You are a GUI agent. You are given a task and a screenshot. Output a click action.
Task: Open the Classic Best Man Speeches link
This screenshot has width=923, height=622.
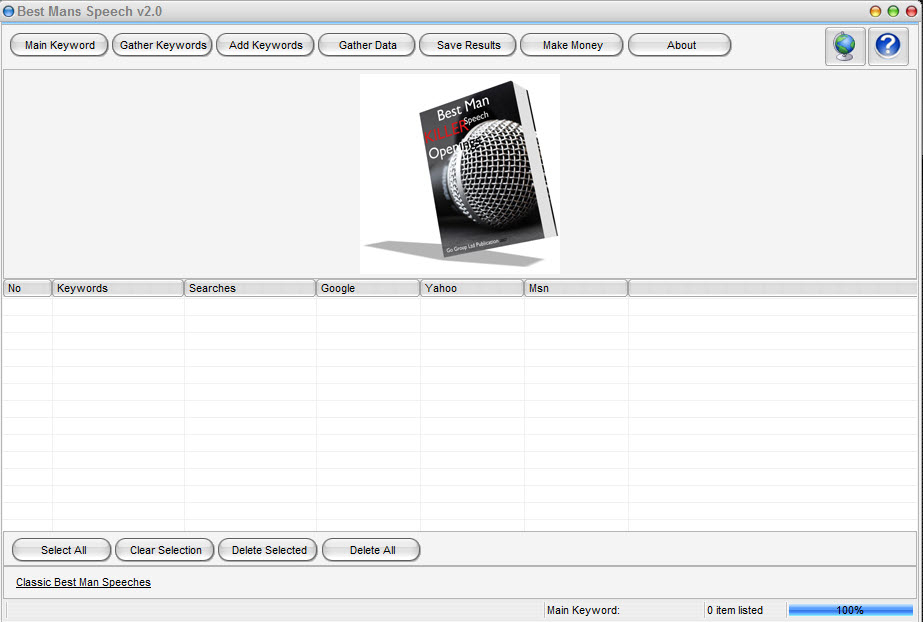[x=83, y=582]
